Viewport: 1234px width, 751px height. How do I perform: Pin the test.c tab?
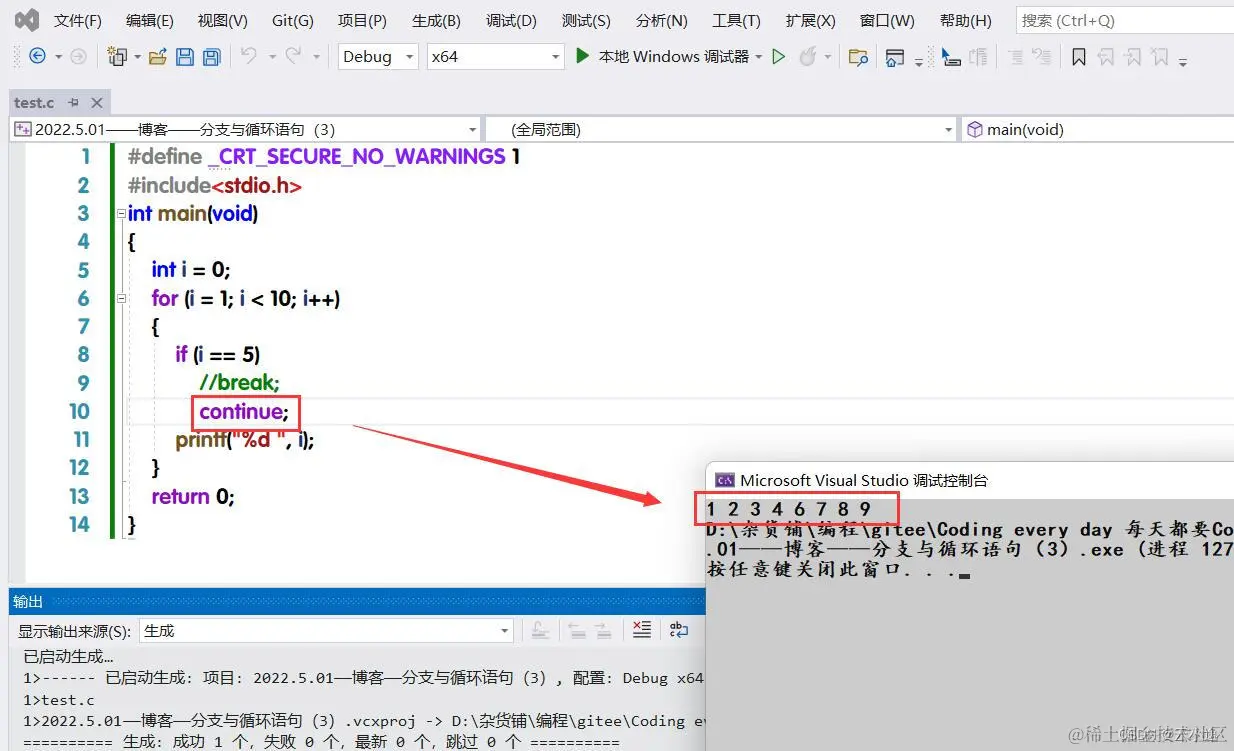[x=74, y=102]
